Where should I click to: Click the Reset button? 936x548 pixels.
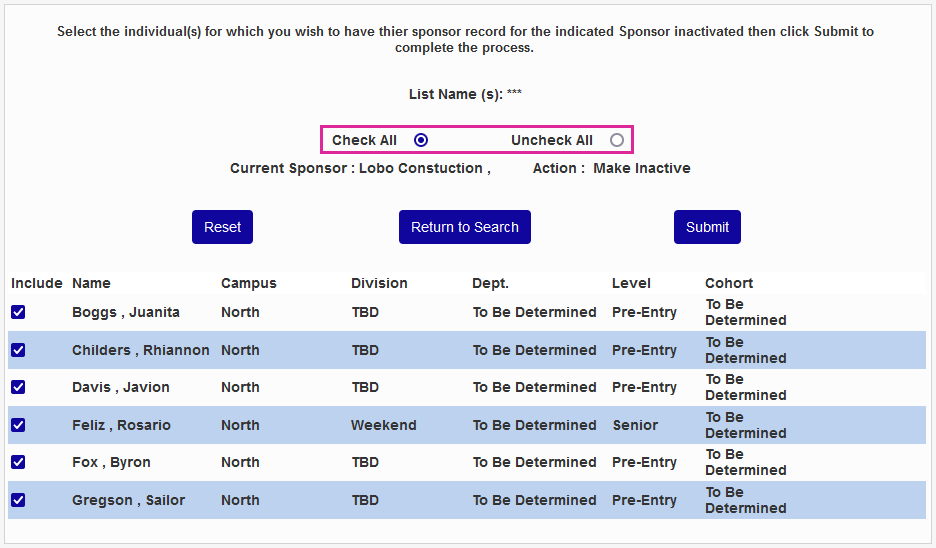coord(222,227)
